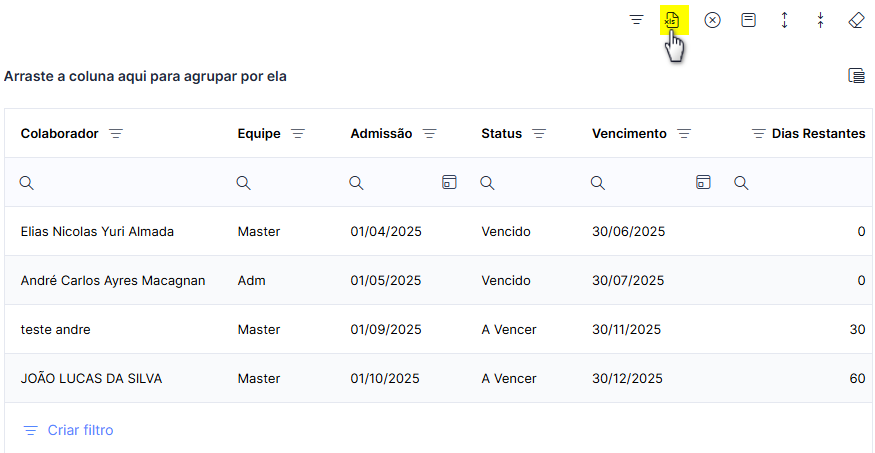Open the Equipe column header filter

[x=298, y=134]
